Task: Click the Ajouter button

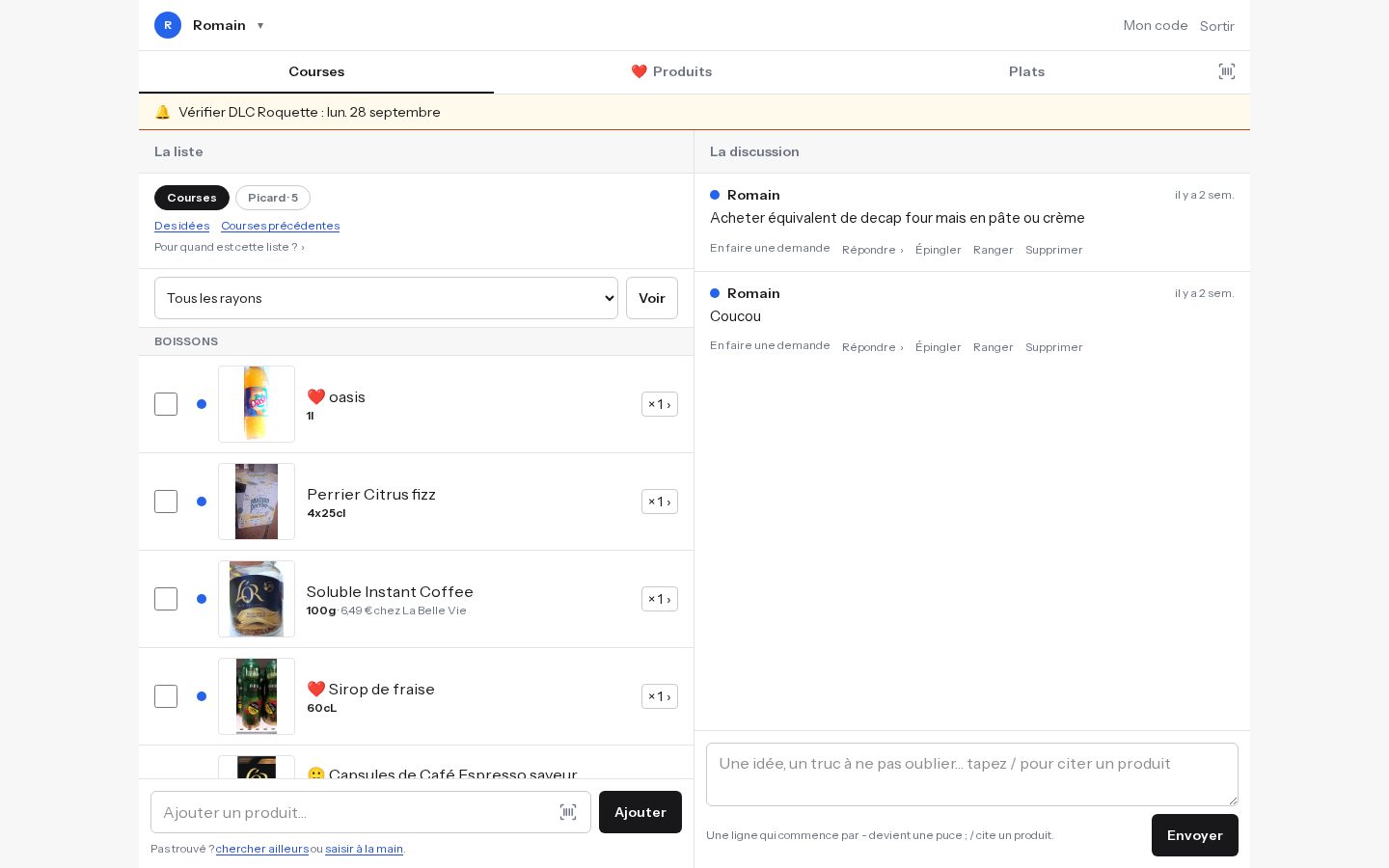Action: 640,812
